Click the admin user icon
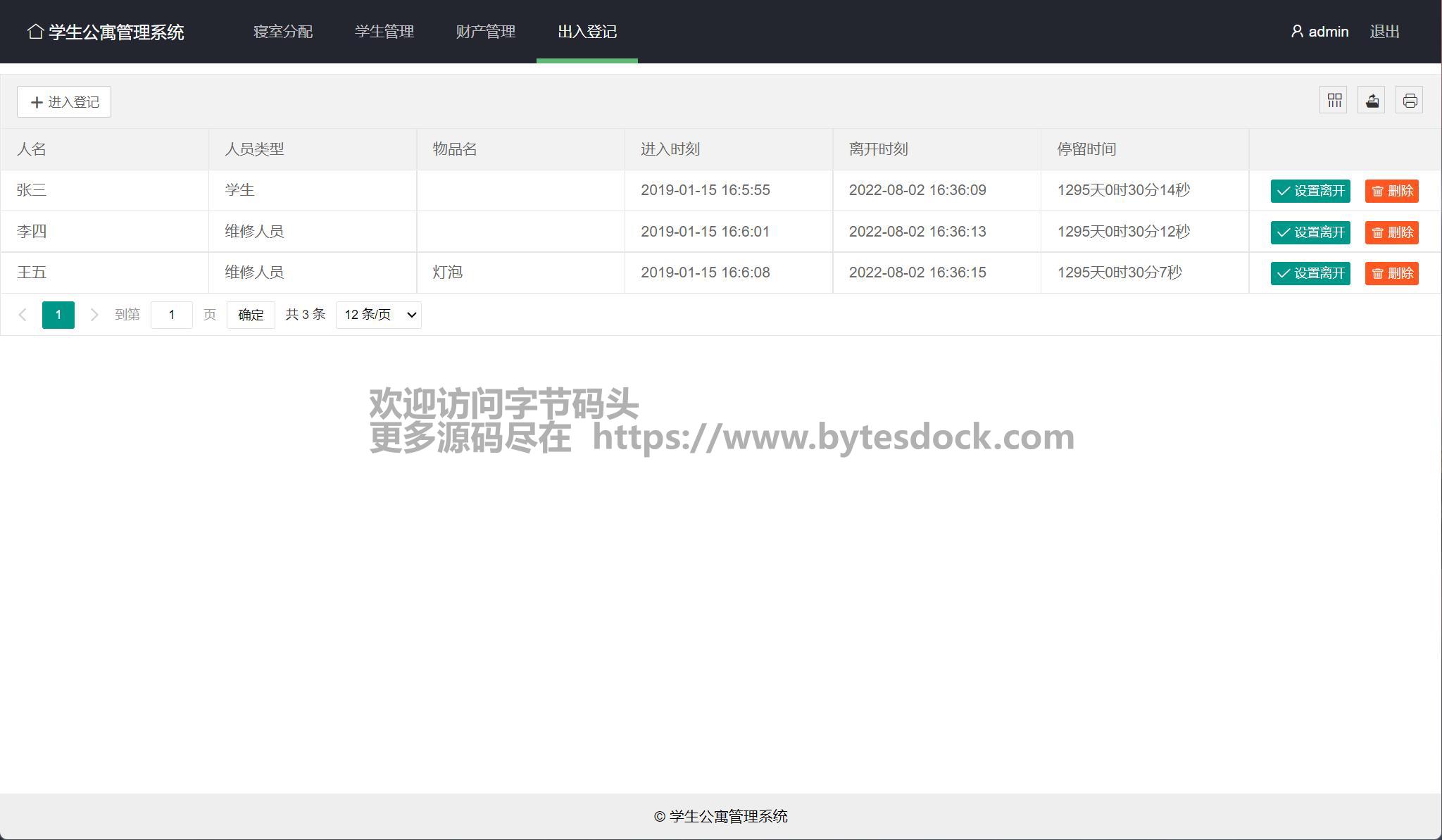 tap(1297, 32)
